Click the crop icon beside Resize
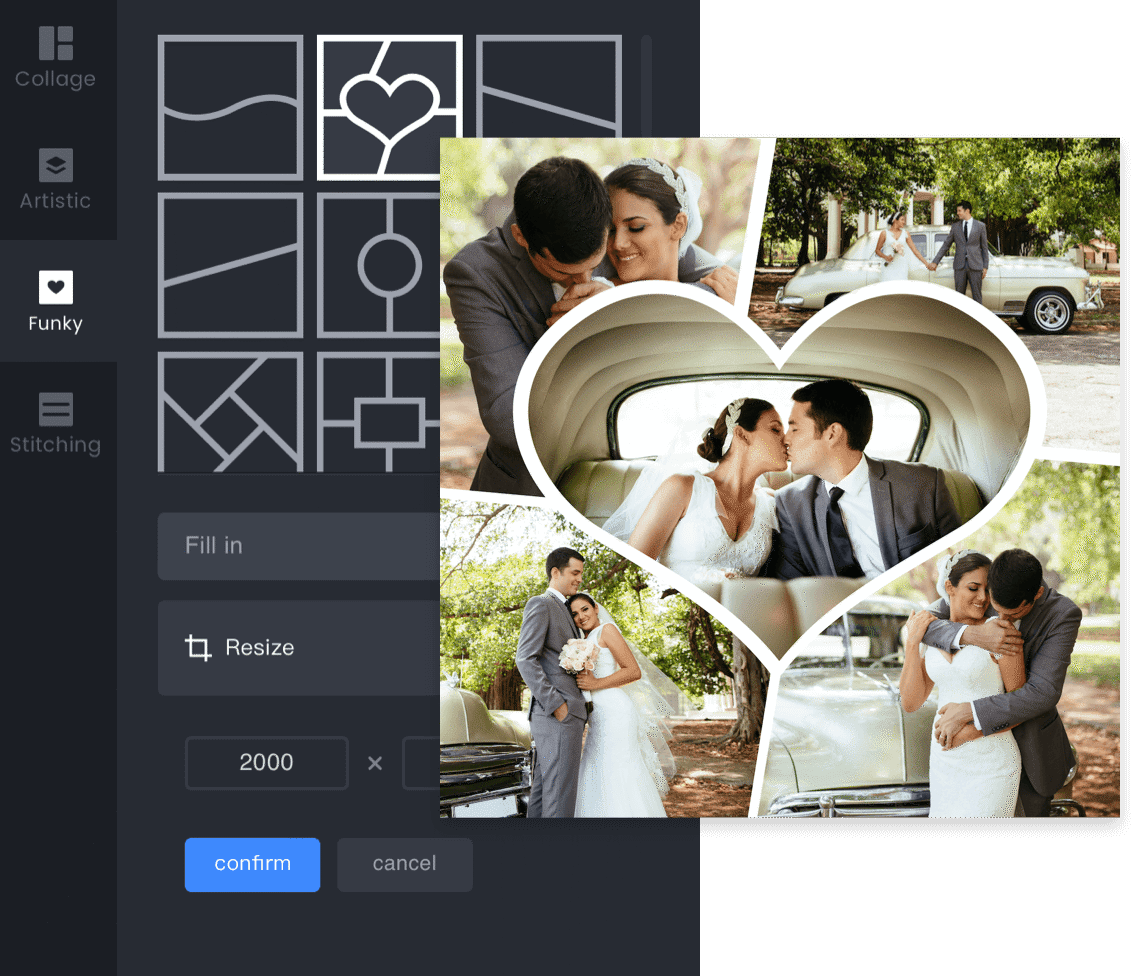Screen dimensions: 1136x976 198,648
